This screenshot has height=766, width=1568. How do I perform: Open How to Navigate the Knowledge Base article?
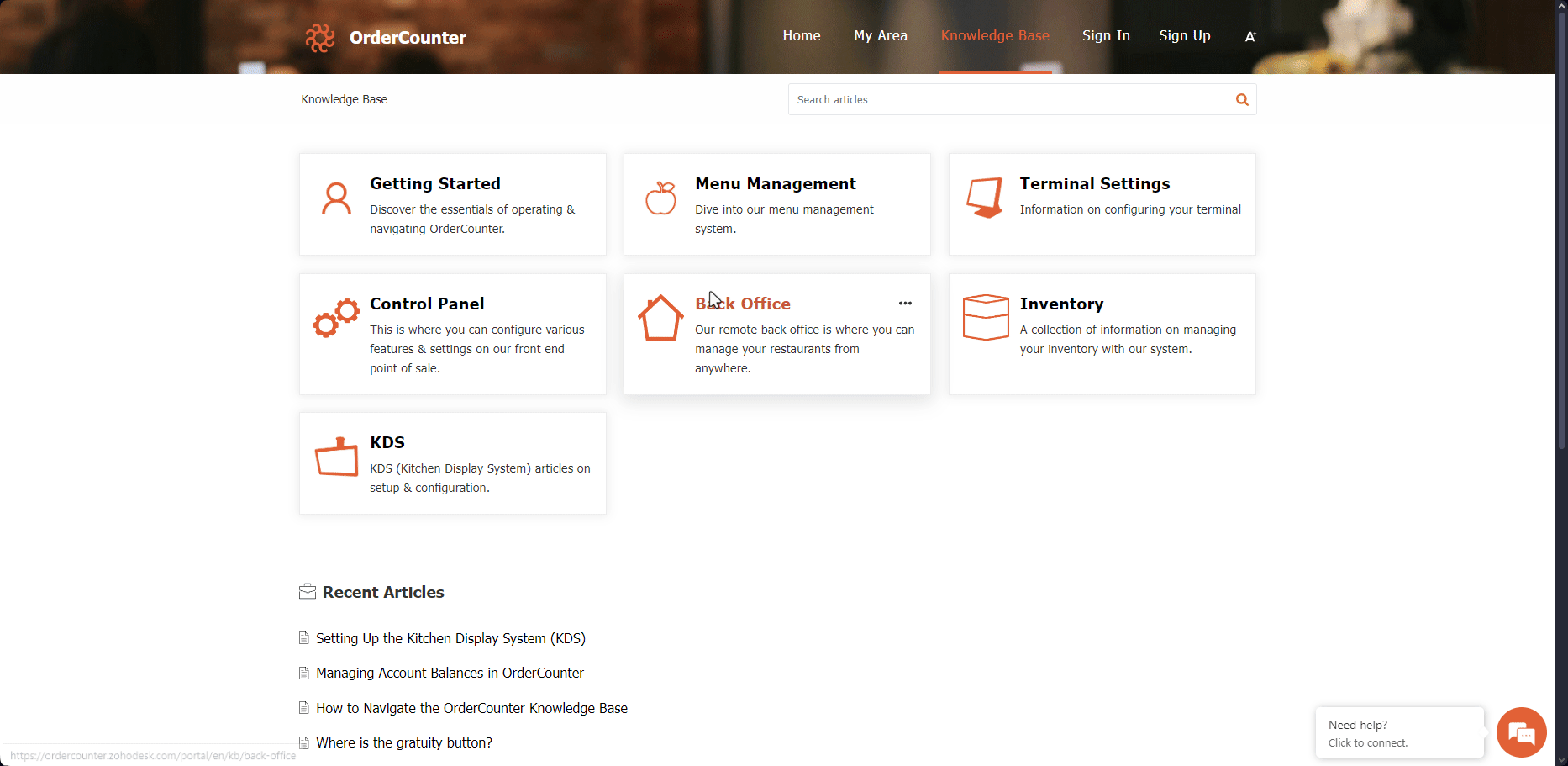click(x=471, y=708)
